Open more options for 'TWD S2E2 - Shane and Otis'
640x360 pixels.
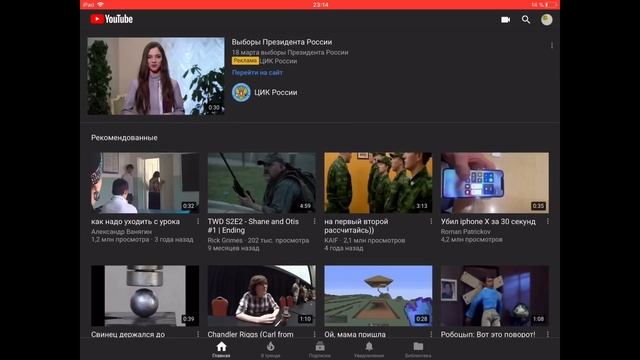[x=314, y=221]
